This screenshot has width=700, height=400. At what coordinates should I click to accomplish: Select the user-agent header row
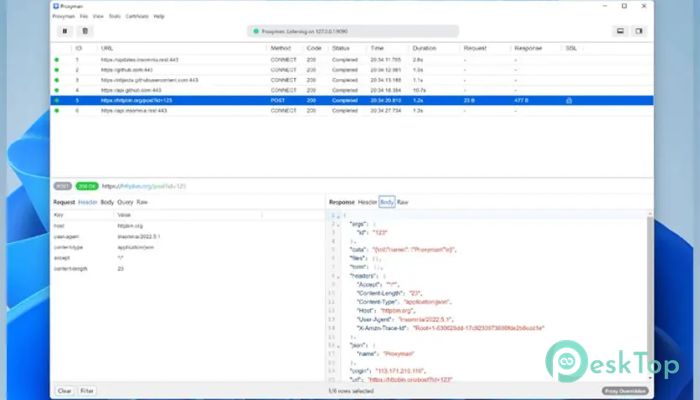(188, 237)
